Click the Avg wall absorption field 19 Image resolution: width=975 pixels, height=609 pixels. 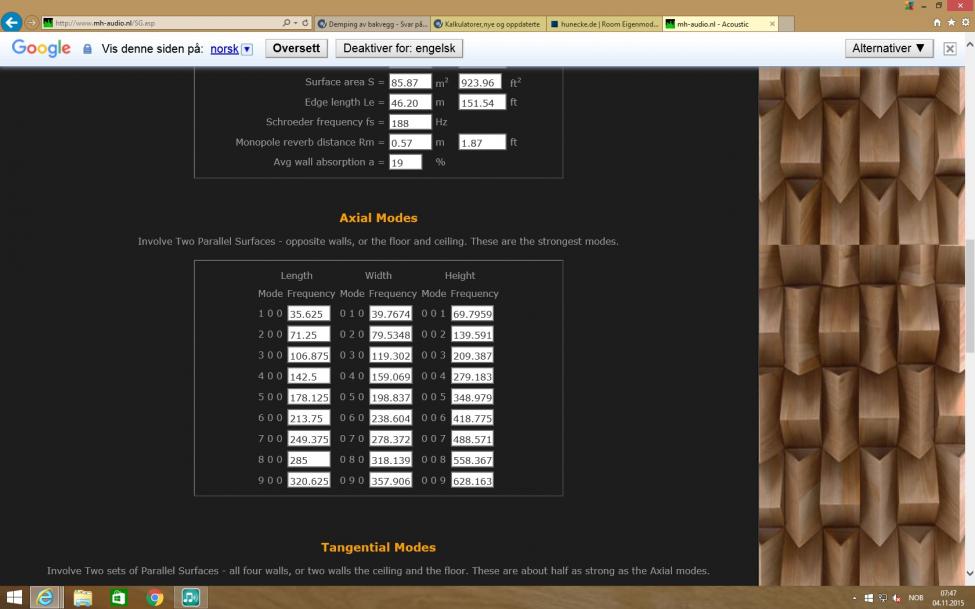click(405, 162)
